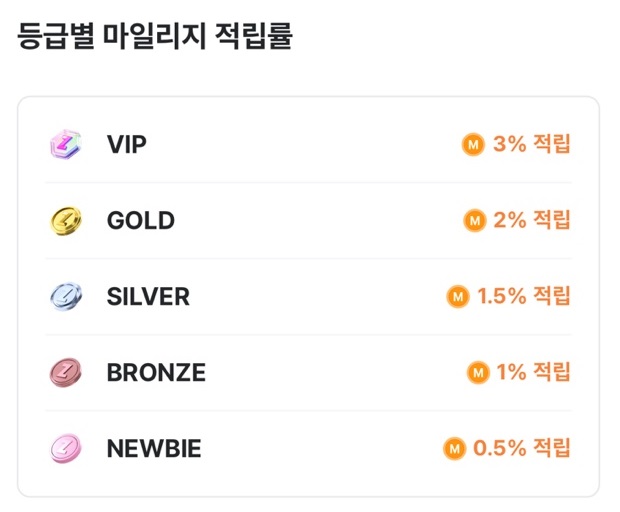The image size is (620, 512).
Task: Tap the orange M icon beside 1.5% 적립
Action: click(x=458, y=296)
